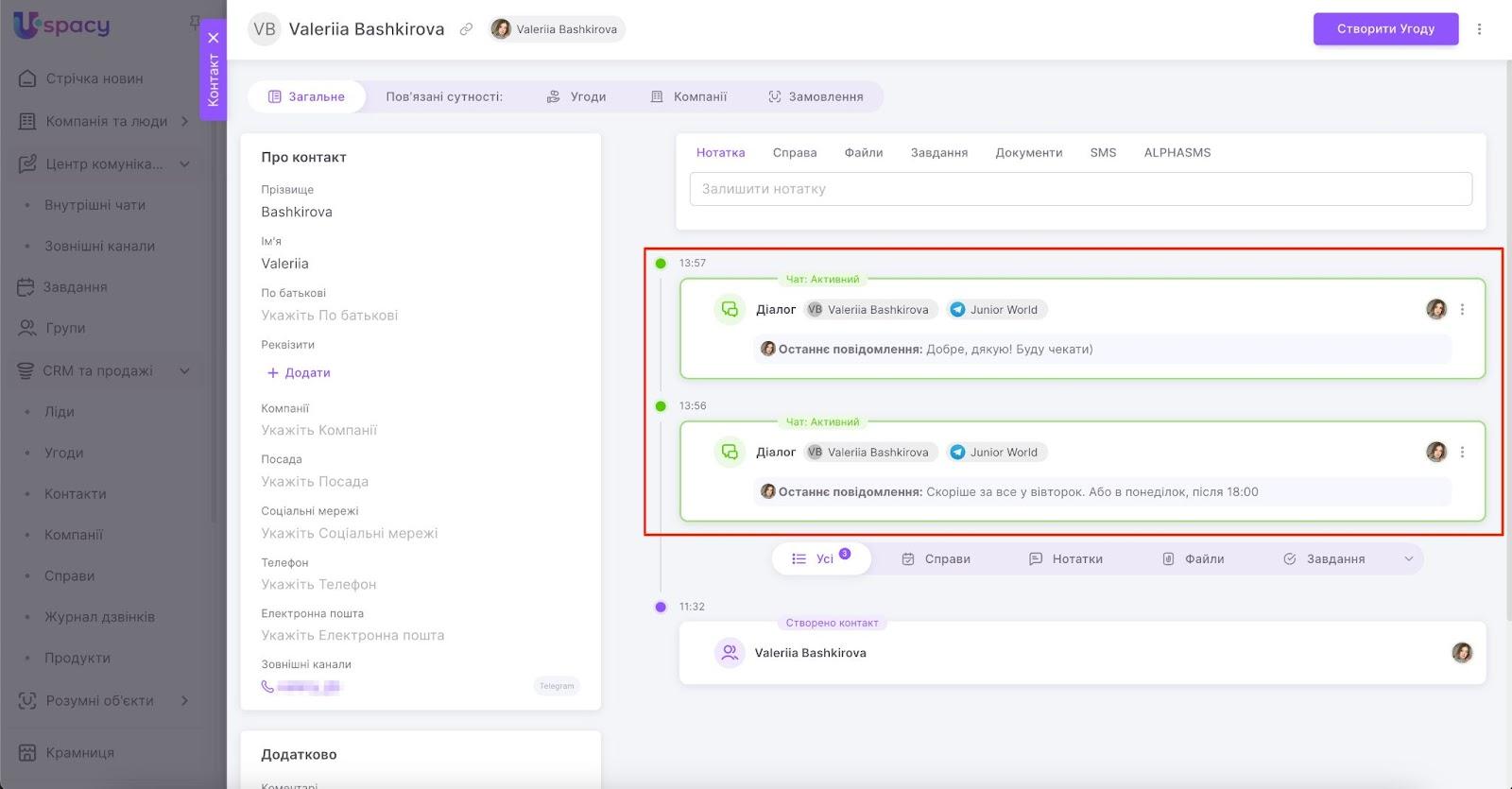Click Додати under Реквізити

tap(299, 373)
